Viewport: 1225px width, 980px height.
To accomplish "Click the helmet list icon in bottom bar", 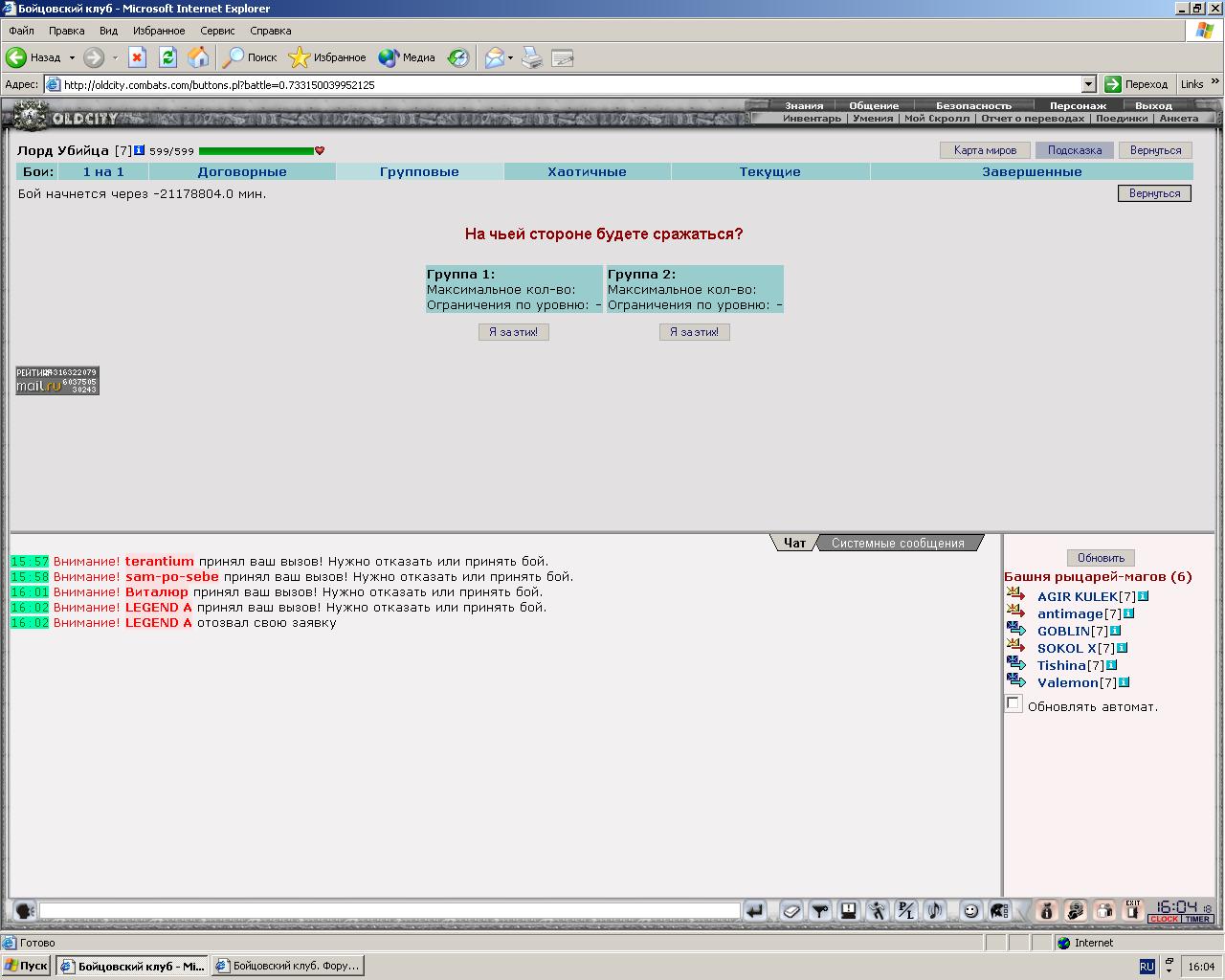I will pyautogui.click(x=999, y=911).
